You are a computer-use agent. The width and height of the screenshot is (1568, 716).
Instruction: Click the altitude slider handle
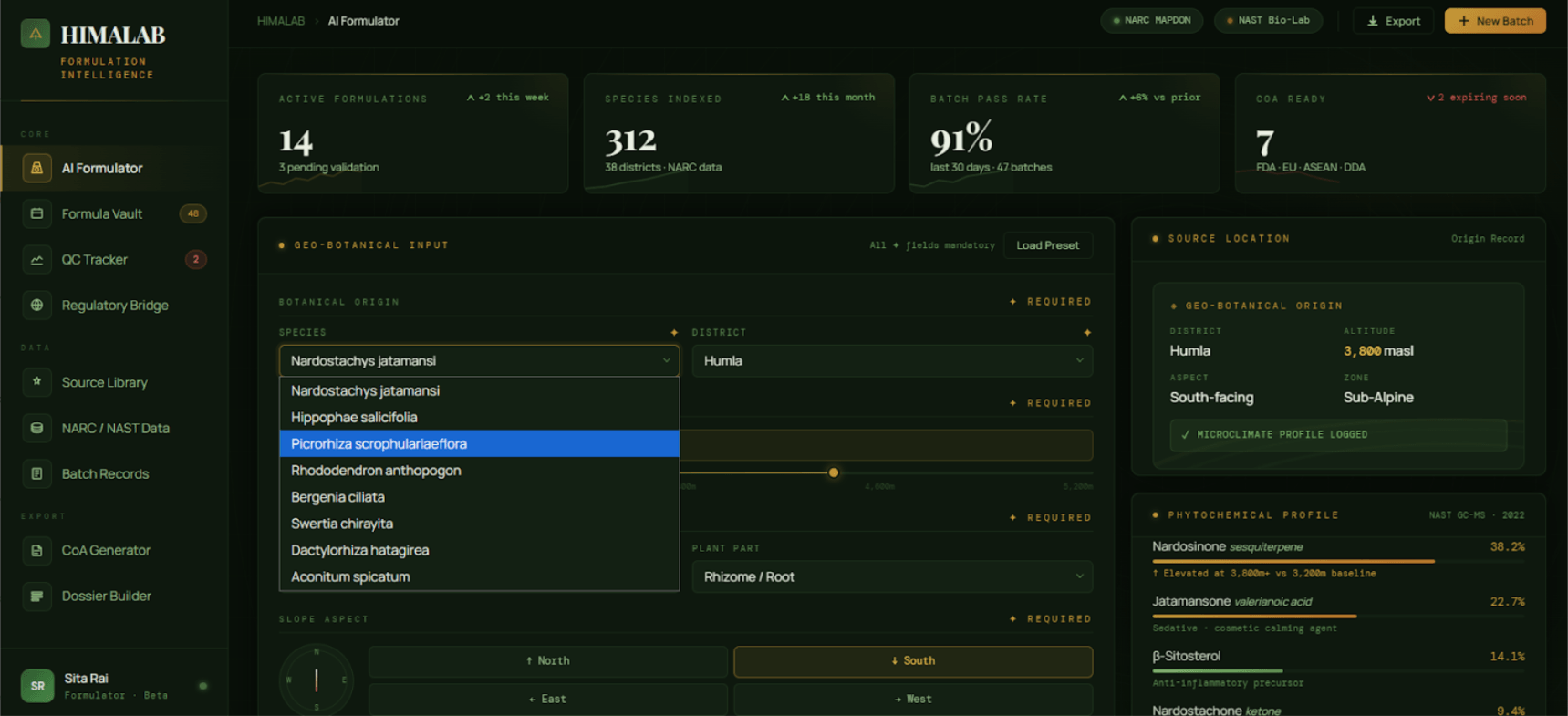pyautogui.click(x=834, y=472)
